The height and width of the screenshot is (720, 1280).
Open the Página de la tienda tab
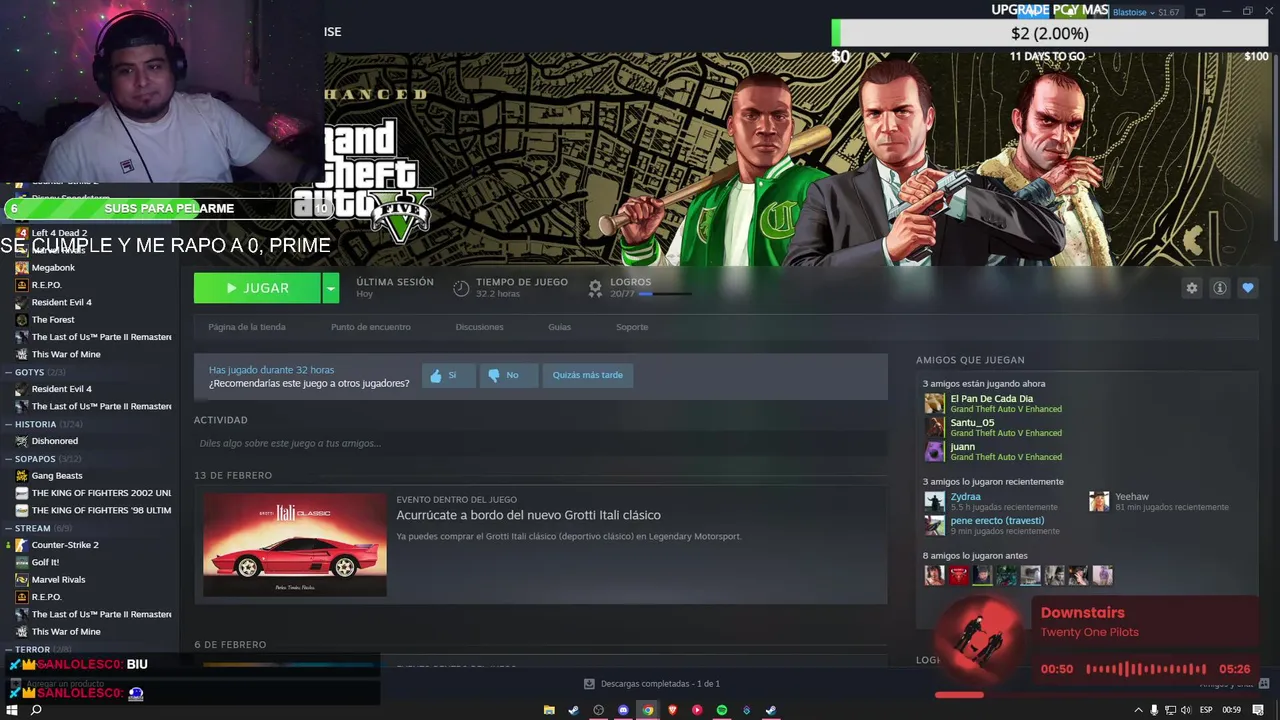click(x=246, y=327)
